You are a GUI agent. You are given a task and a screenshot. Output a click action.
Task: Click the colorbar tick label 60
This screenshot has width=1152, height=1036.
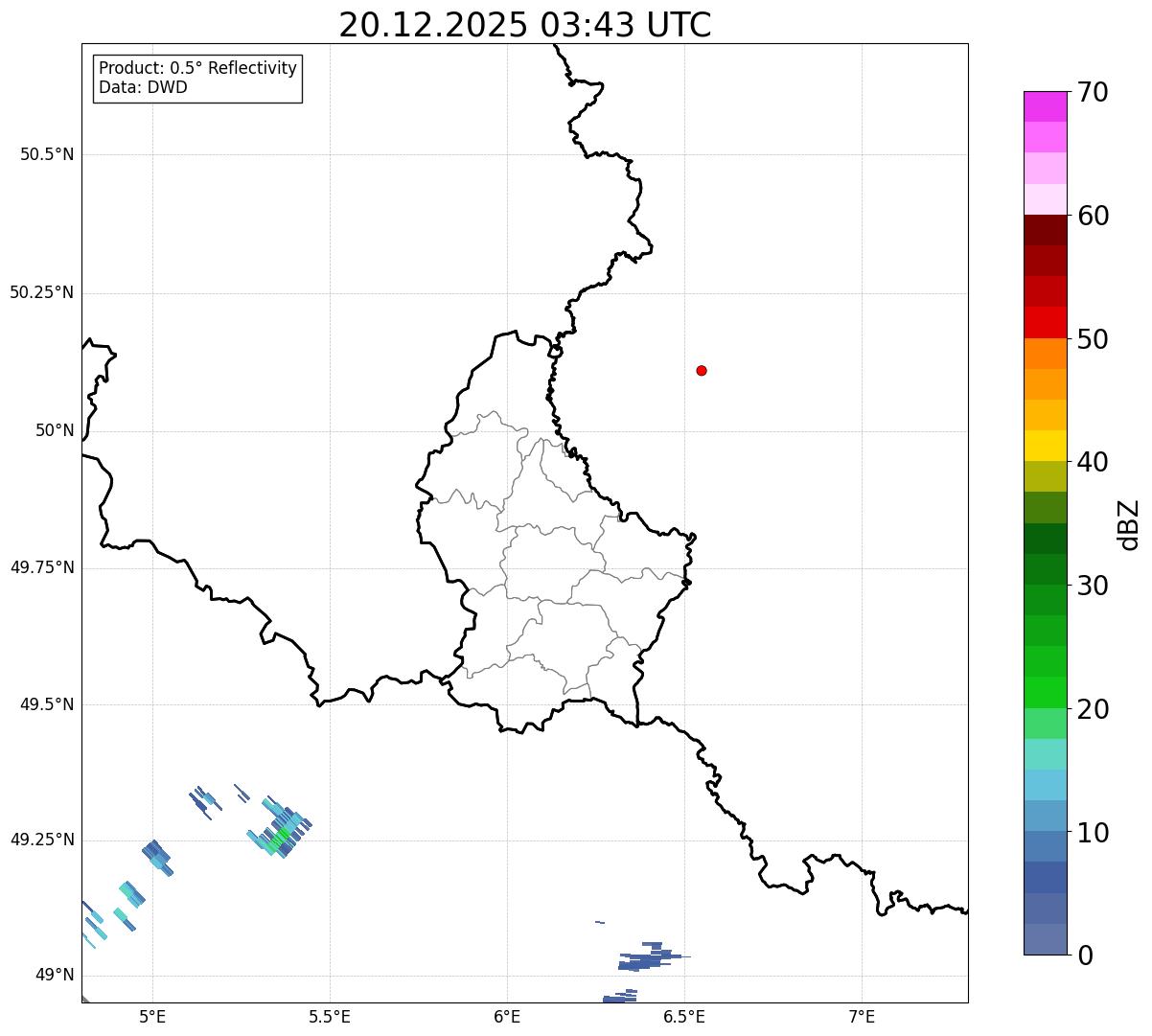tap(1094, 216)
